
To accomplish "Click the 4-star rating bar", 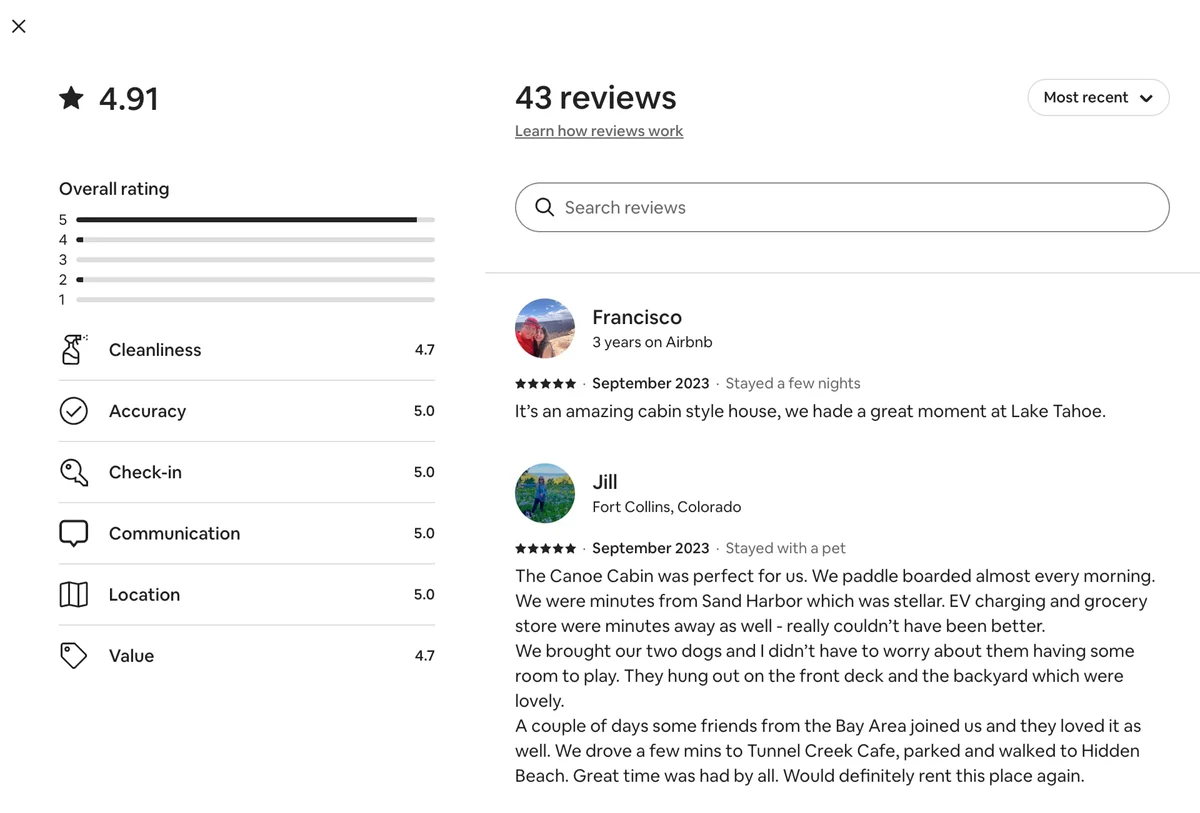I will (255, 239).
